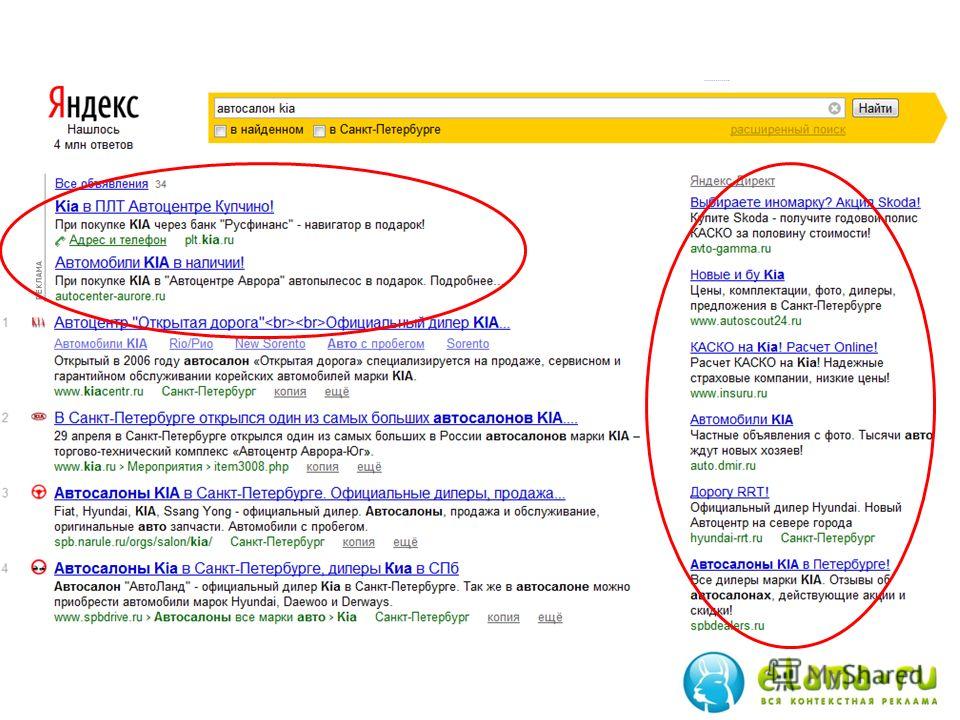Click ещё link of the spb.narule.ru result
The width and height of the screenshot is (960, 720).
(x=405, y=542)
